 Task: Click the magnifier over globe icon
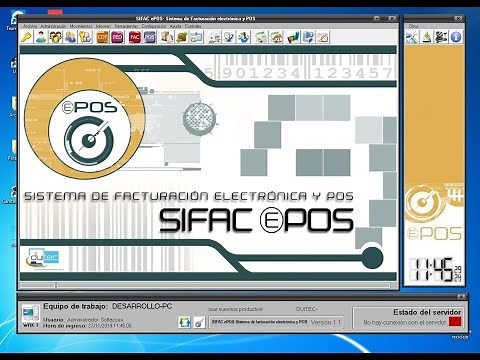[x=229, y=37]
